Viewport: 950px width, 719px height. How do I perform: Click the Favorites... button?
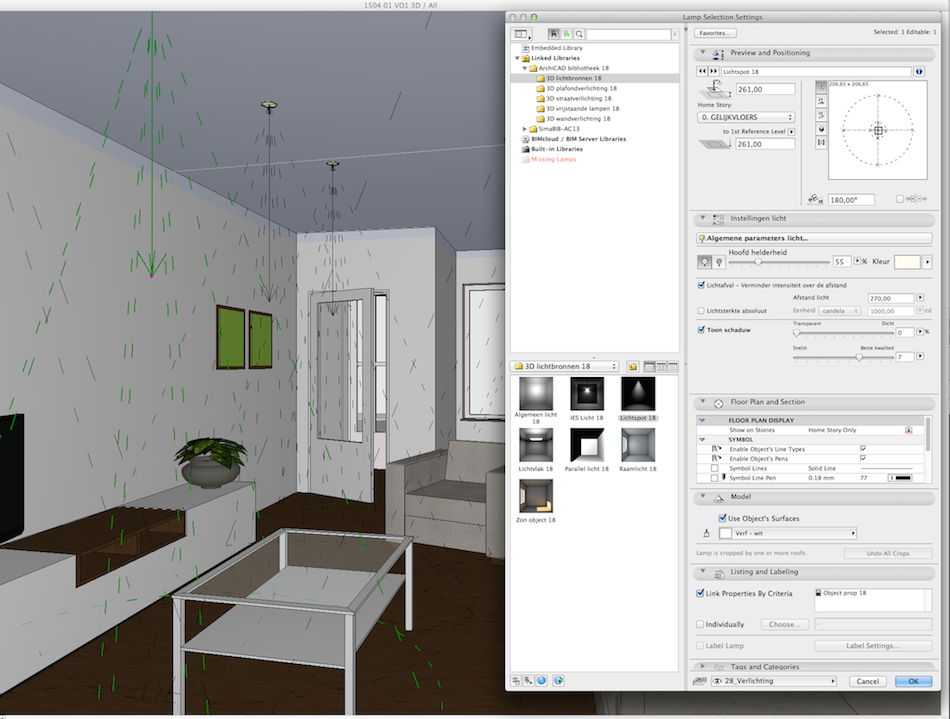coord(715,33)
